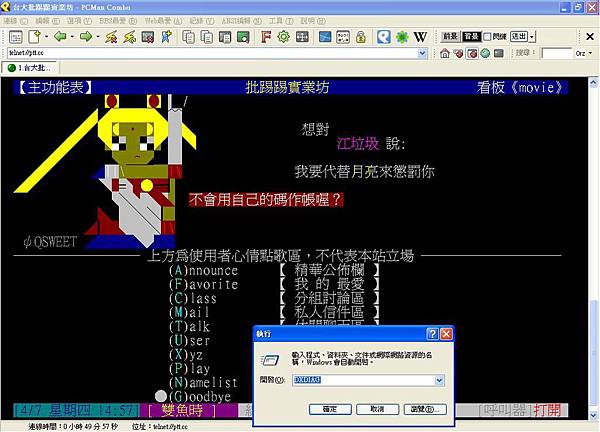Click the (N)amelist menu entry

coord(203,382)
